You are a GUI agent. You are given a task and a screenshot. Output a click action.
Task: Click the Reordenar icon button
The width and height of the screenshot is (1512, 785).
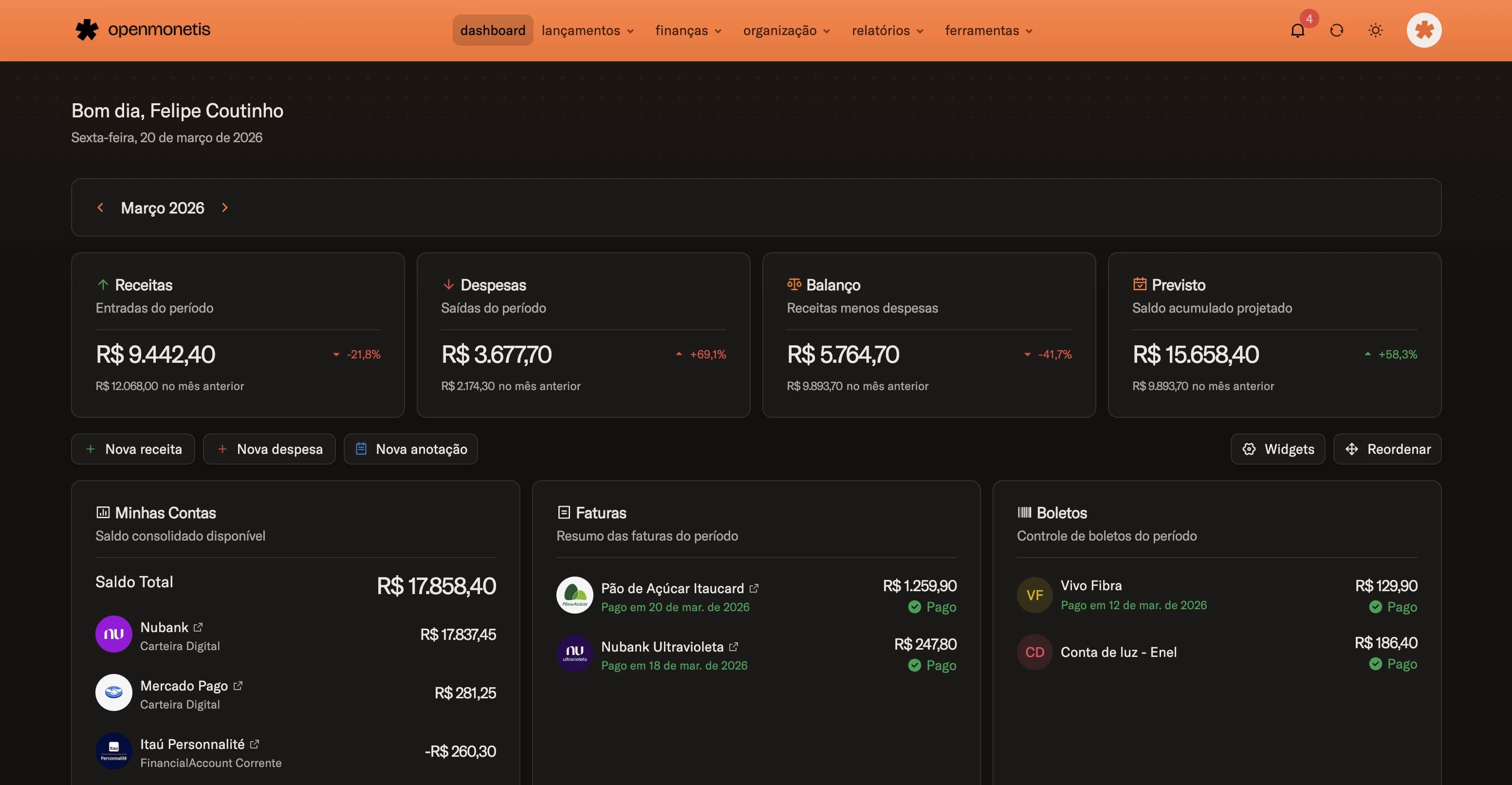pos(1352,449)
